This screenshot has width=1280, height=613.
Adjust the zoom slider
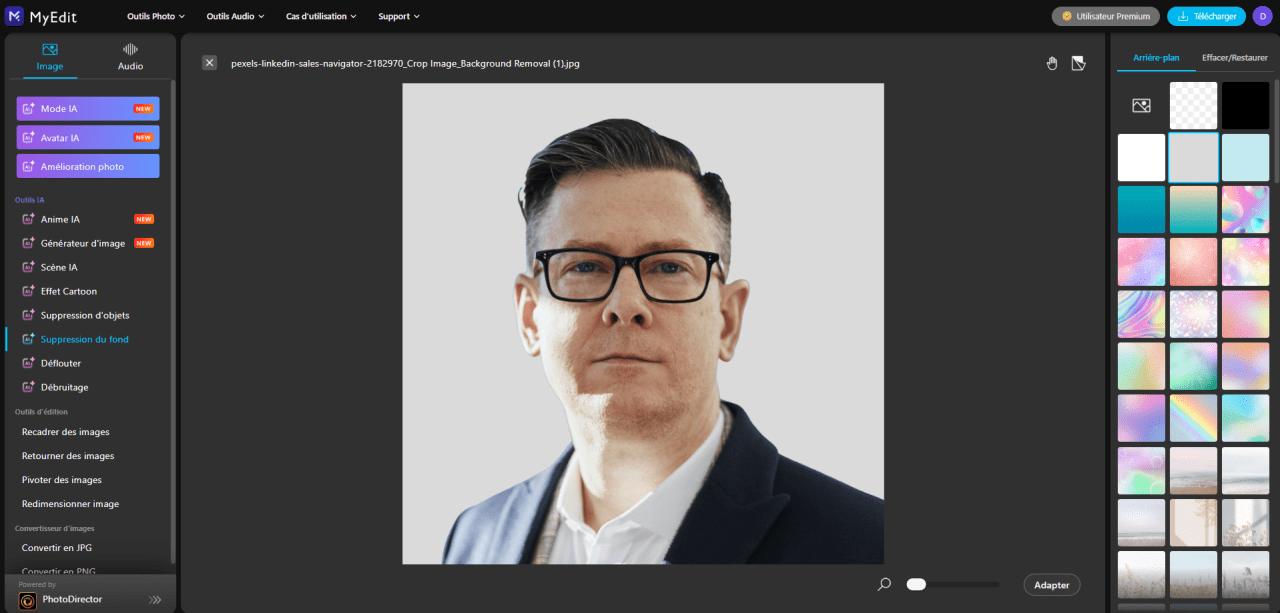pyautogui.click(x=915, y=584)
